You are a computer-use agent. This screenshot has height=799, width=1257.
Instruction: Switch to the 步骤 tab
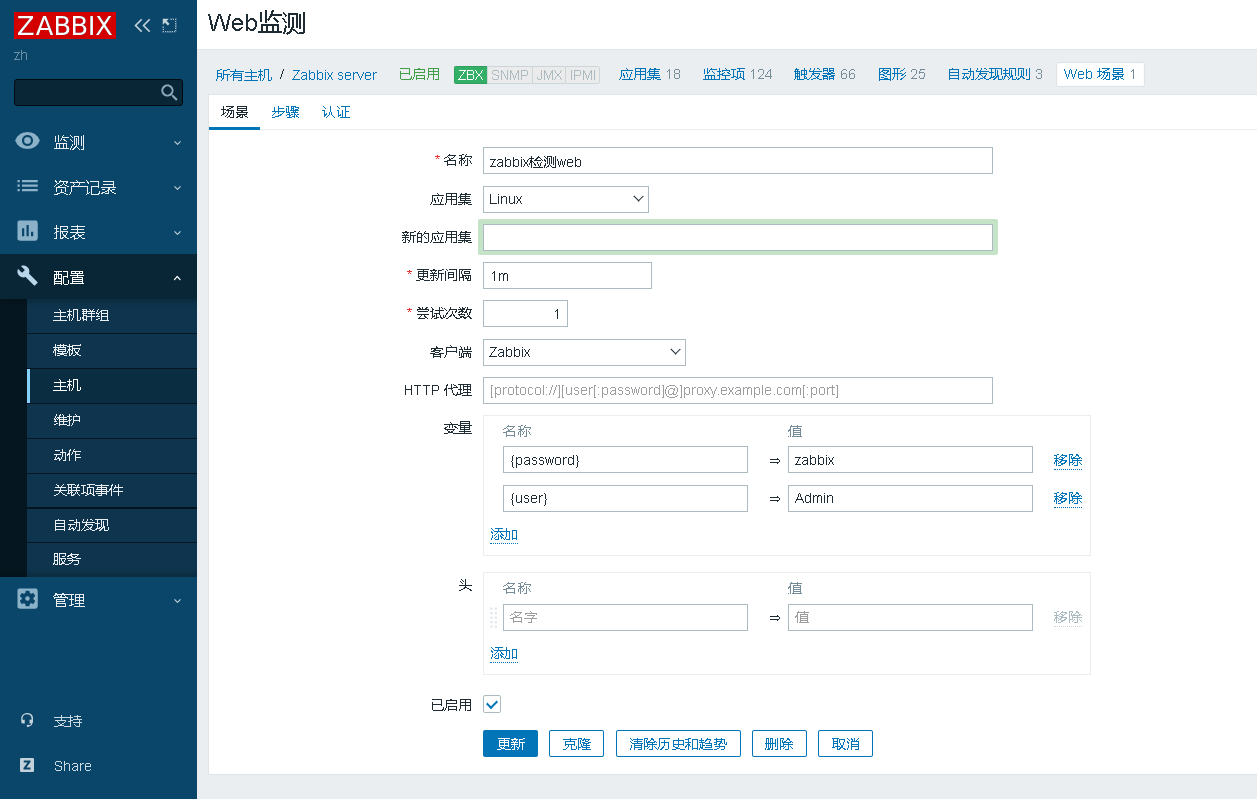click(285, 112)
